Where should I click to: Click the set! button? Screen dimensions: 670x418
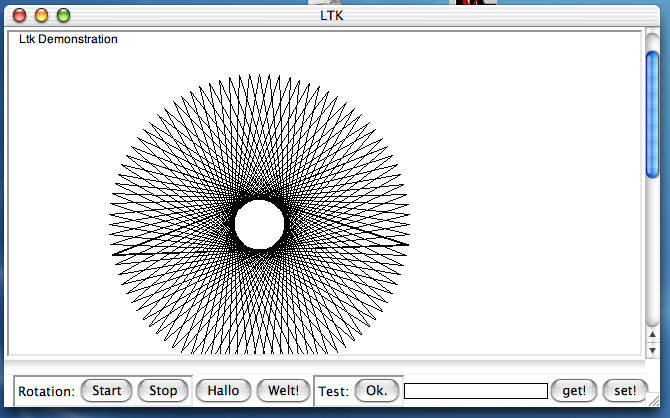coord(625,391)
